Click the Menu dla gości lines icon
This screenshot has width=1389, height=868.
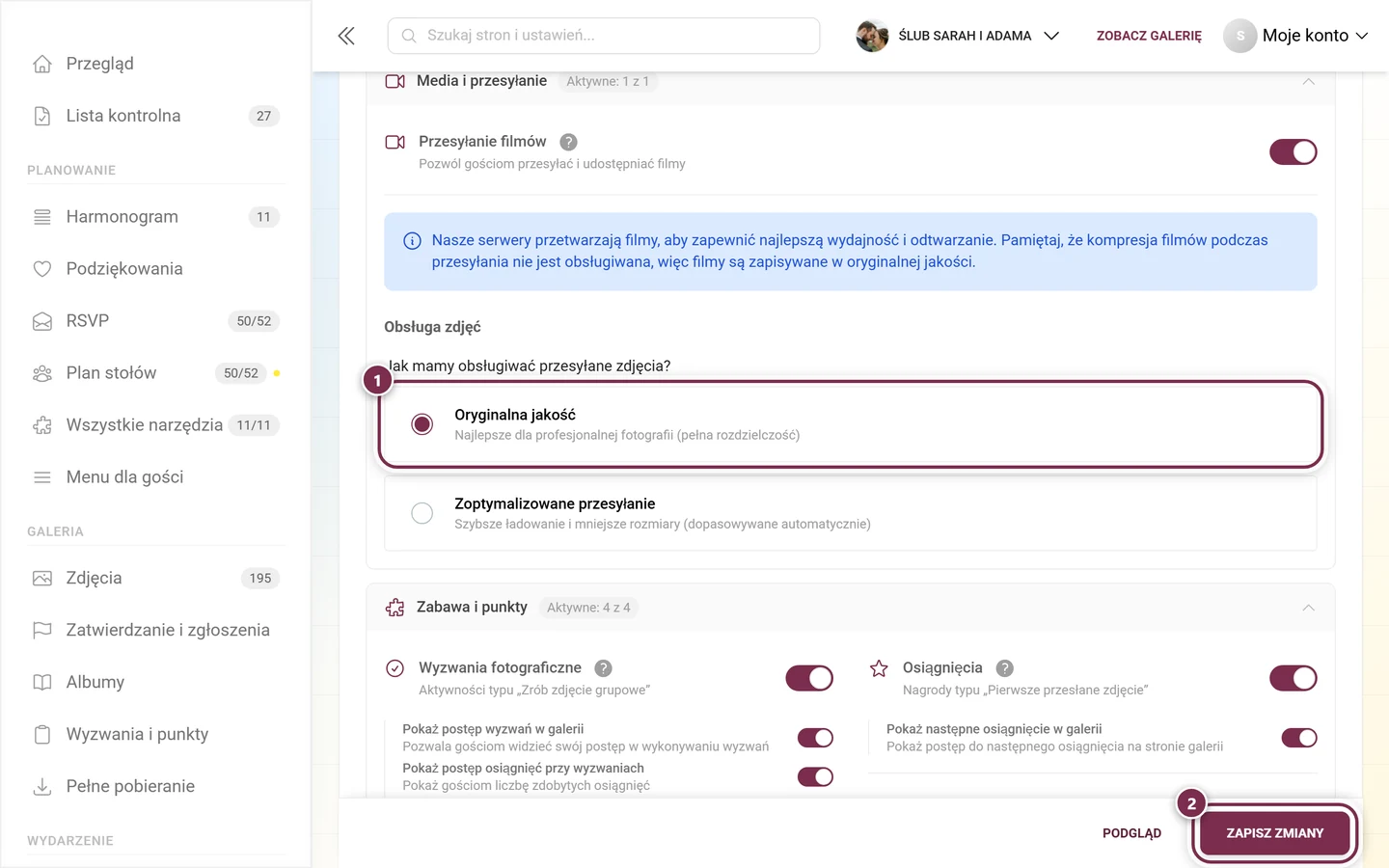[x=42, y=477]
